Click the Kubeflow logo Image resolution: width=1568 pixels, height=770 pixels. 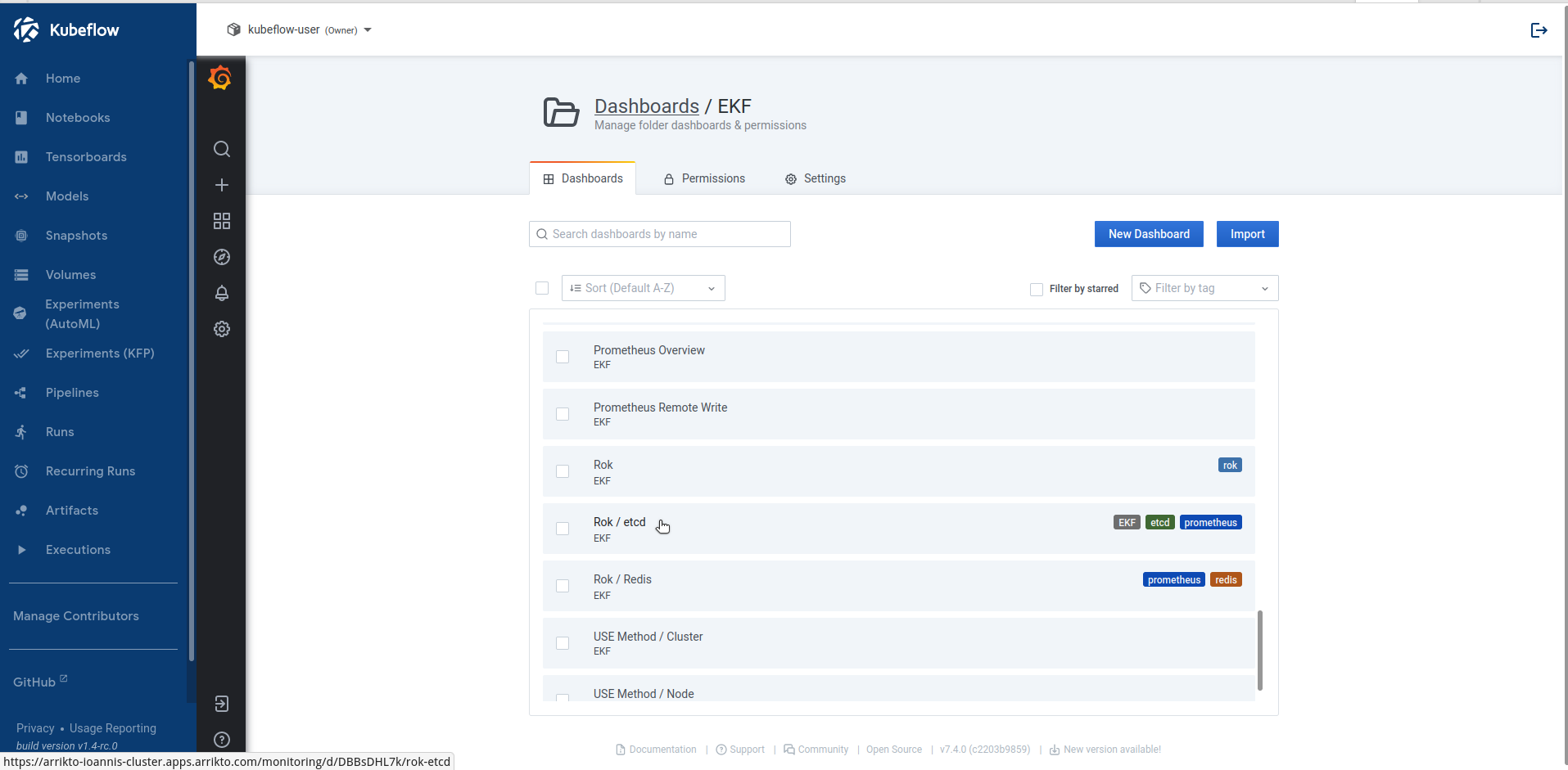pyautogui.click(x=66, y=29)
